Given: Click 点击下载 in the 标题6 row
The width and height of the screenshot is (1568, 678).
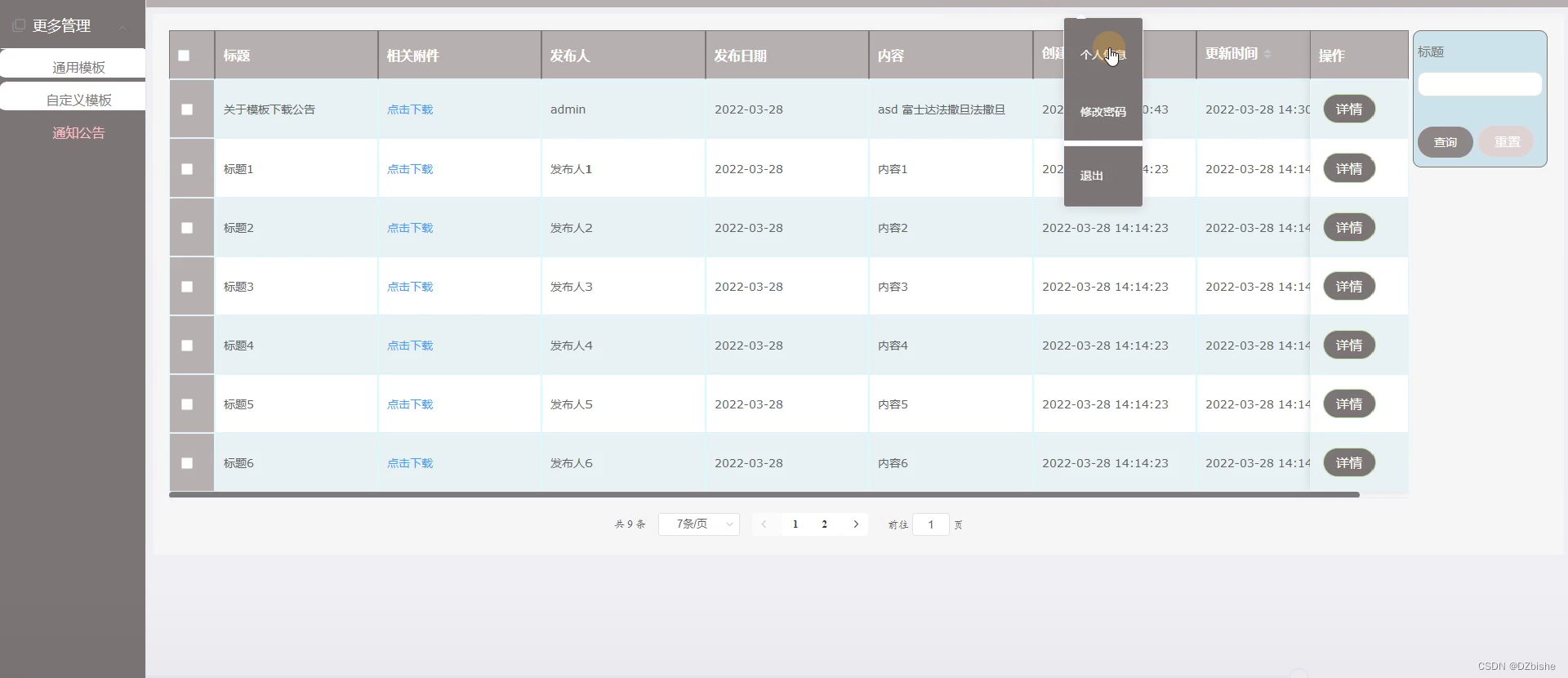Looking at the screenshot, I should [x=410, y=463].
